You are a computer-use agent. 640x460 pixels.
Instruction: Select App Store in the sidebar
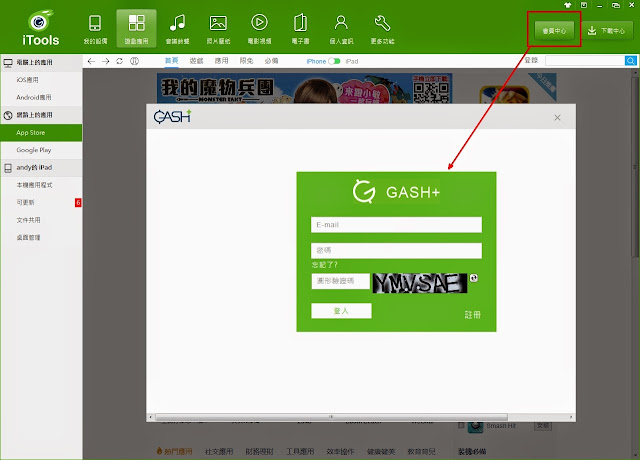41,133
